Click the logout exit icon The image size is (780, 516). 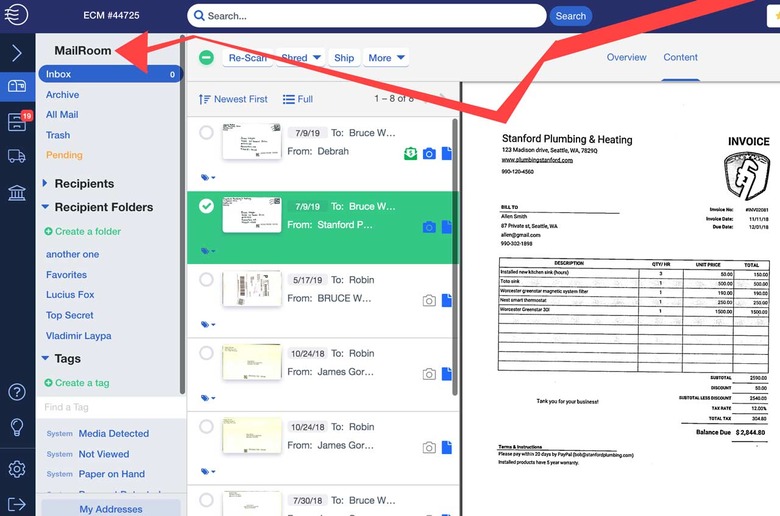[17, 504]
